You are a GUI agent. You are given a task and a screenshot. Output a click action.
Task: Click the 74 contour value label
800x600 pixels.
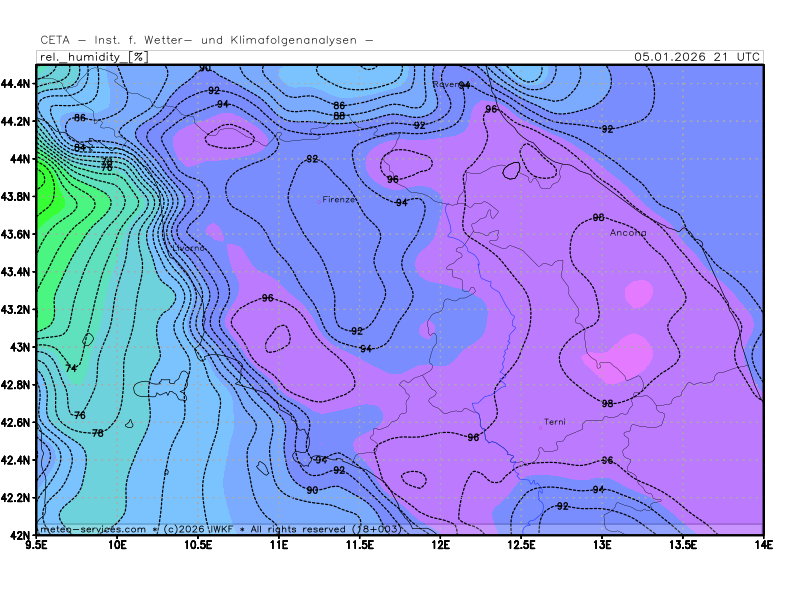click(x=71, y=369)
